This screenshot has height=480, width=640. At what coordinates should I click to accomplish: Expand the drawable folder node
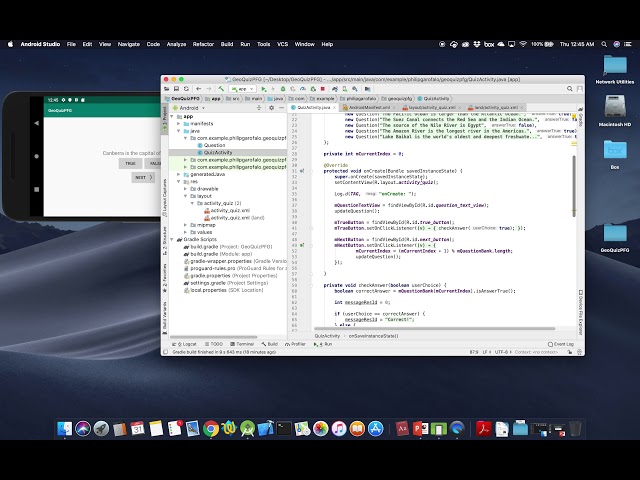185,189
